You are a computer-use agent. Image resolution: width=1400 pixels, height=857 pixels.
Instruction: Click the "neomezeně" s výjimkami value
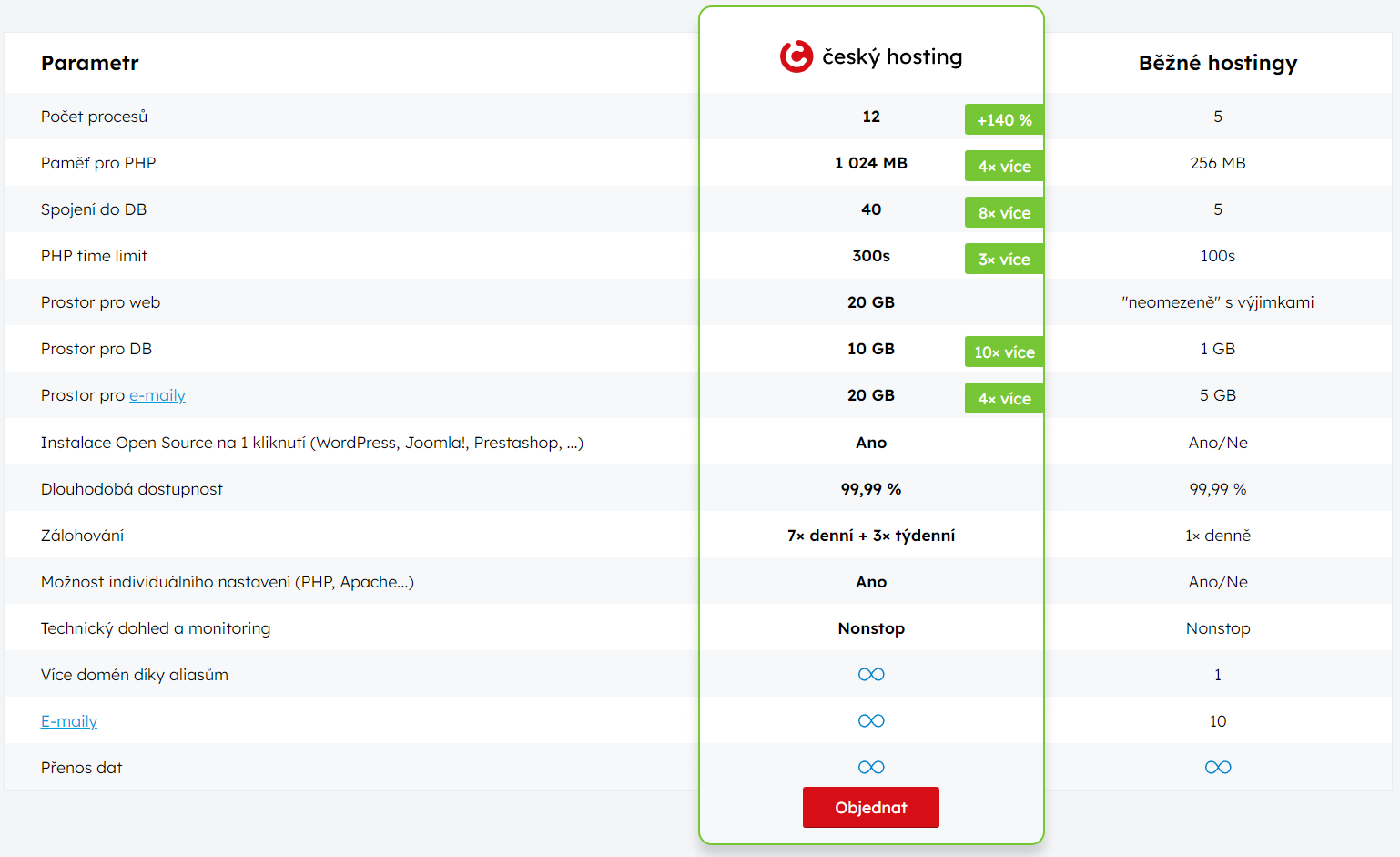pos(1218,302)
